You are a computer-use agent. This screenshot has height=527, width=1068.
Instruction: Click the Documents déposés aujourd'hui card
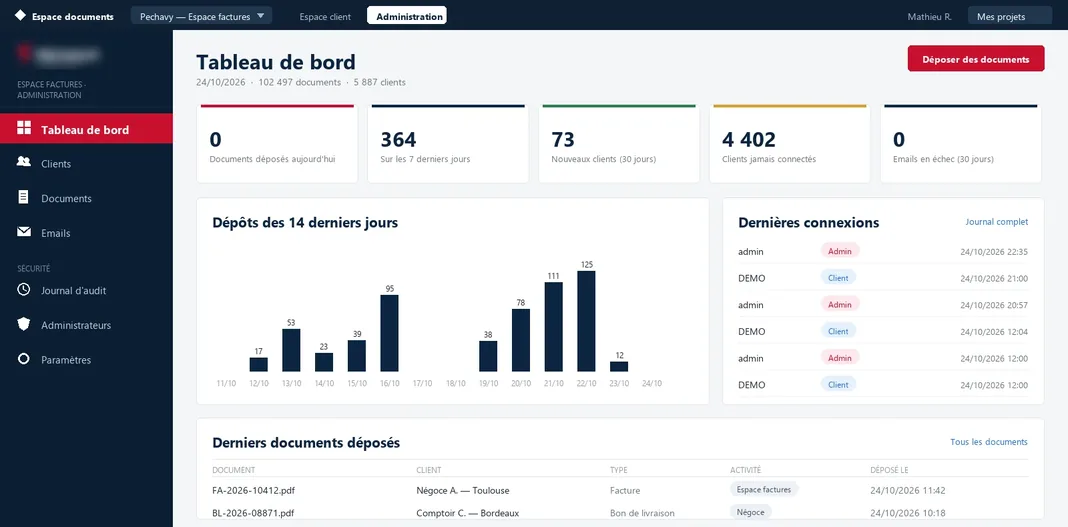pyautogui.click(x=277, y=144)
